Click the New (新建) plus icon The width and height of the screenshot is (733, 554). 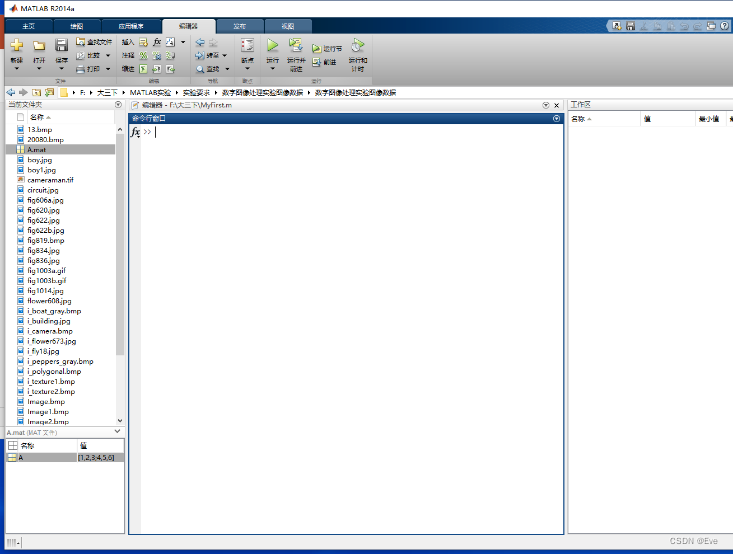click(17, 45)
